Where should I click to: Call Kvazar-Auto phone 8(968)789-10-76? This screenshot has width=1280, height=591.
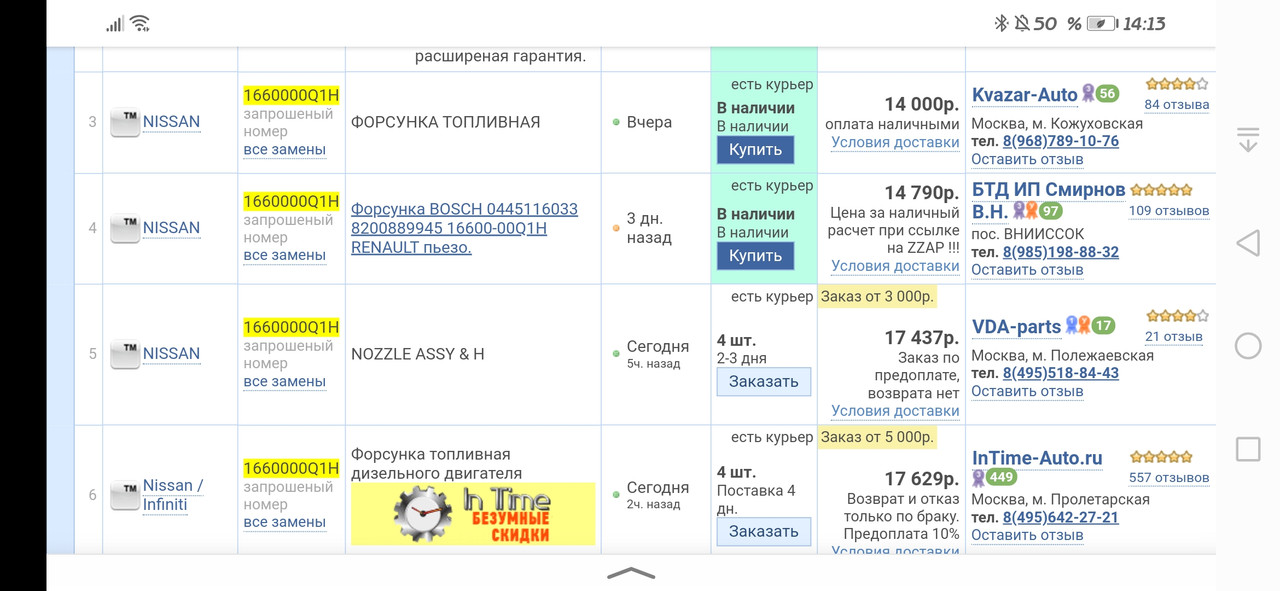[1061, 141]
